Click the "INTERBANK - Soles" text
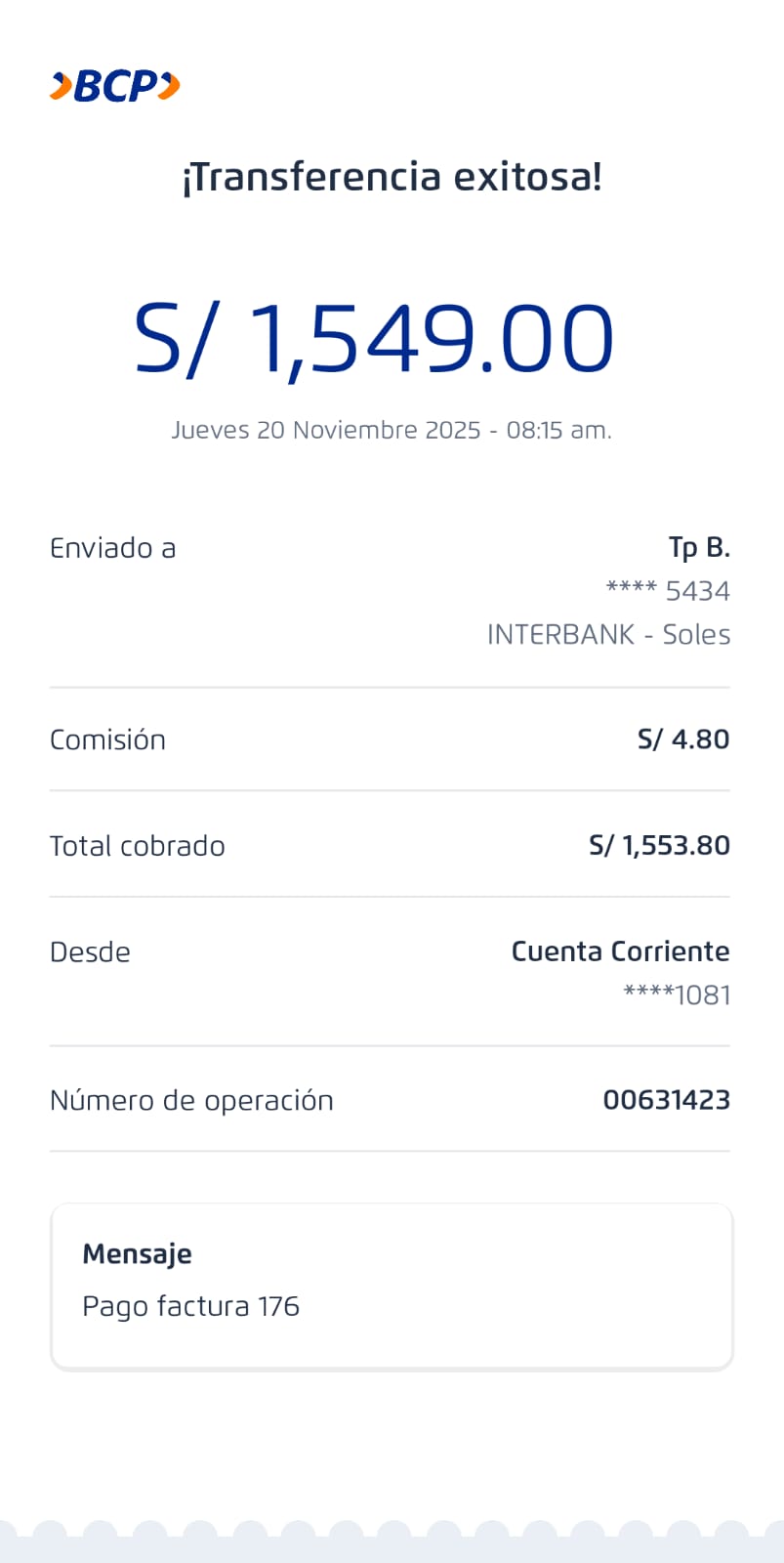This screenshot has width=784, height=1563. [x=608, y=634]
